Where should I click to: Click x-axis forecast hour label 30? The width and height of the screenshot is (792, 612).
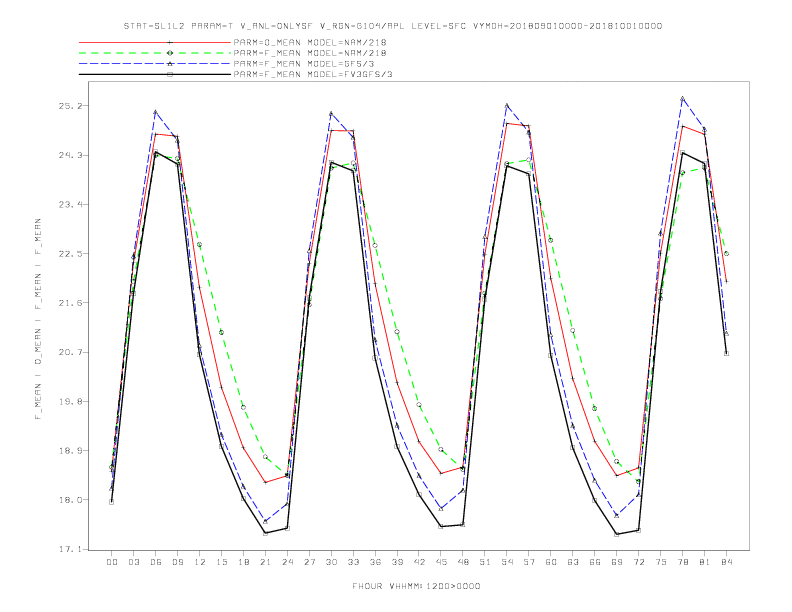coord(331,562)
